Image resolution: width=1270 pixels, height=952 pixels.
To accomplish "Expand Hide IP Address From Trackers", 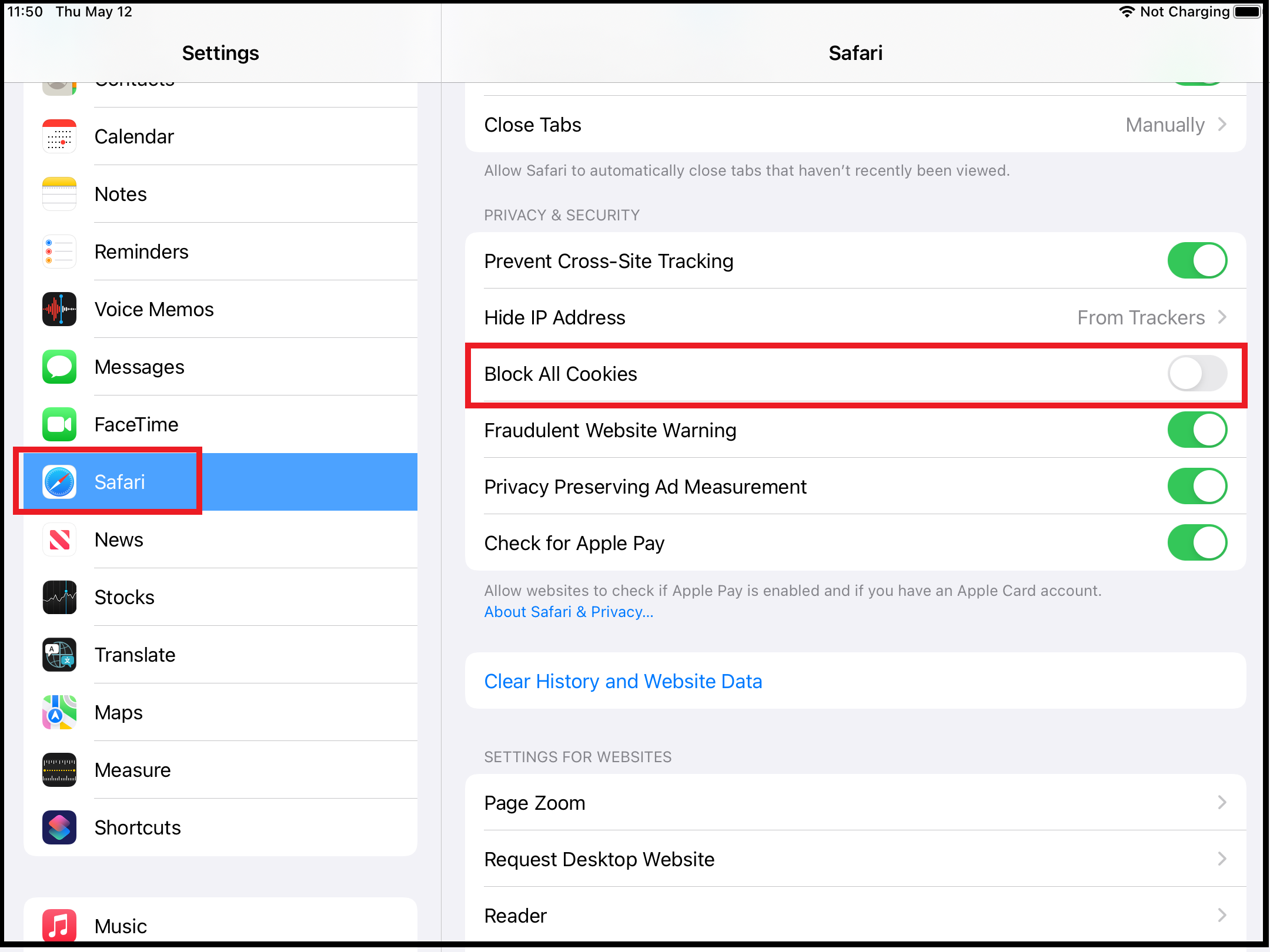I will click(1222, 317).
